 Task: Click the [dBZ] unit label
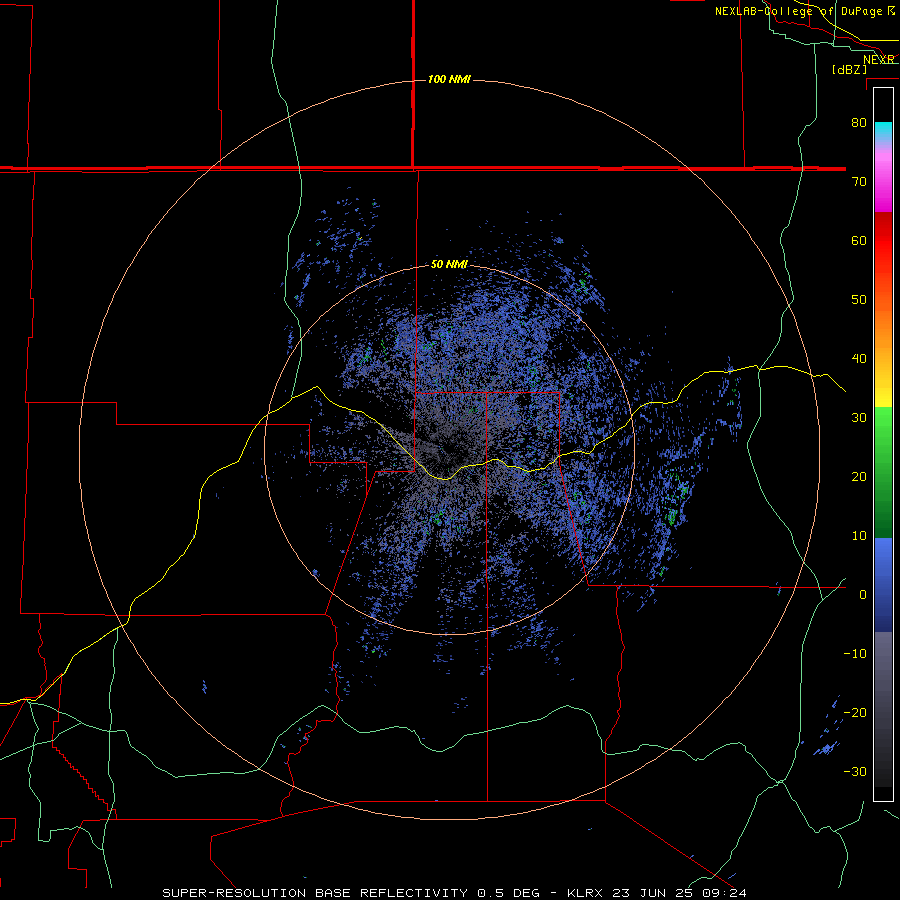(x=849, y=69)
